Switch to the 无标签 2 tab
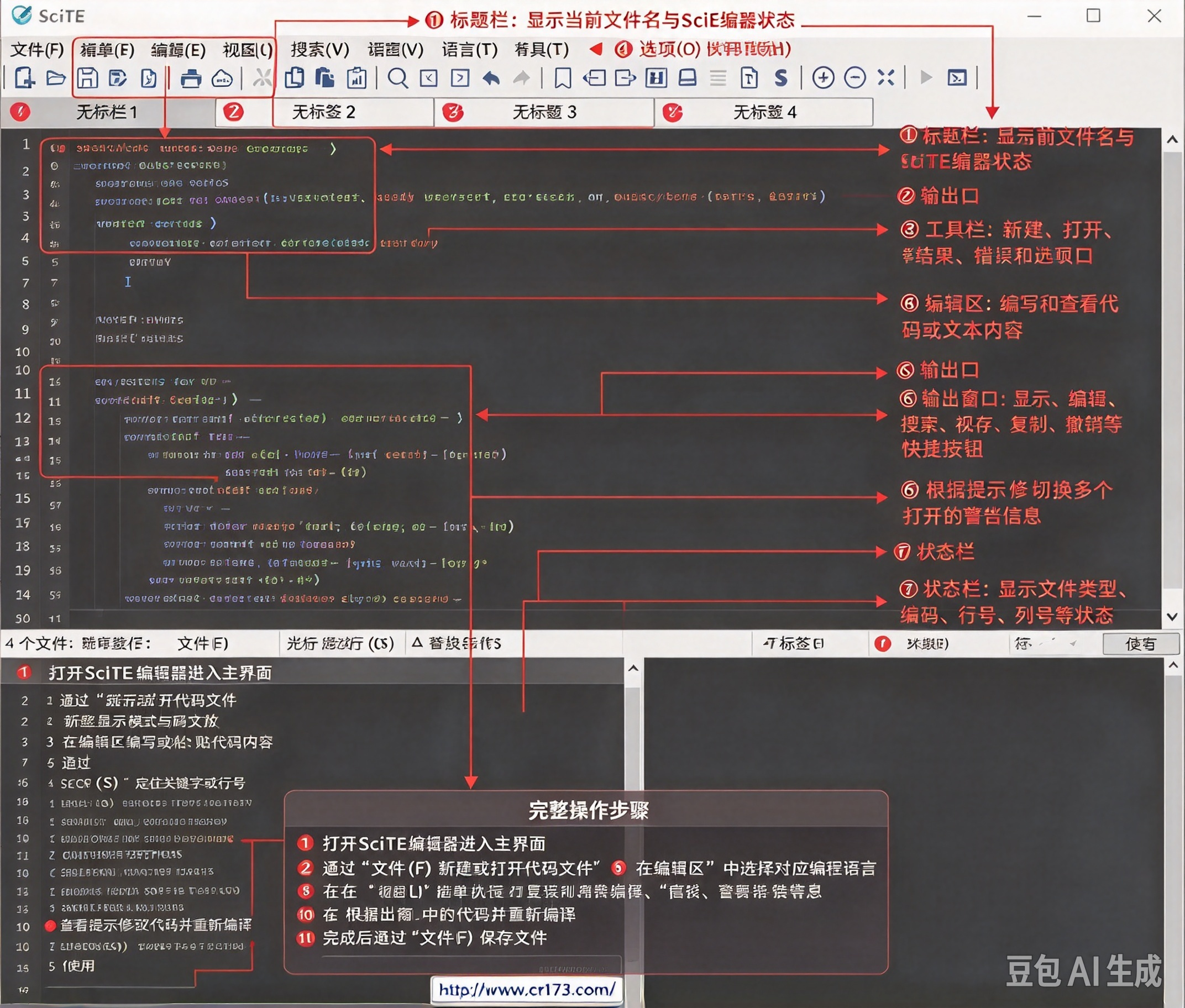This screenshot has width=1185, height=1008. [x=324, y=112]
